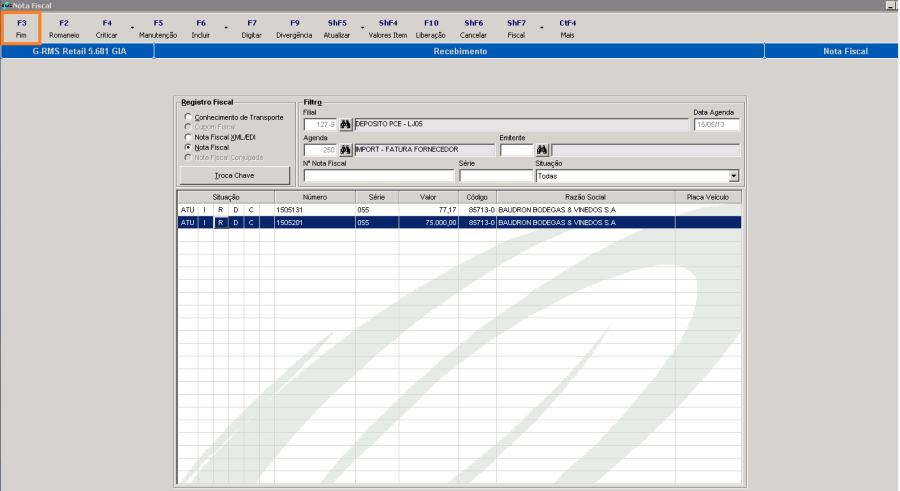This screenshot has height=491, width=900.
Task: Select Nota Fiscal XML/EDI radio option
Action: 188,137
